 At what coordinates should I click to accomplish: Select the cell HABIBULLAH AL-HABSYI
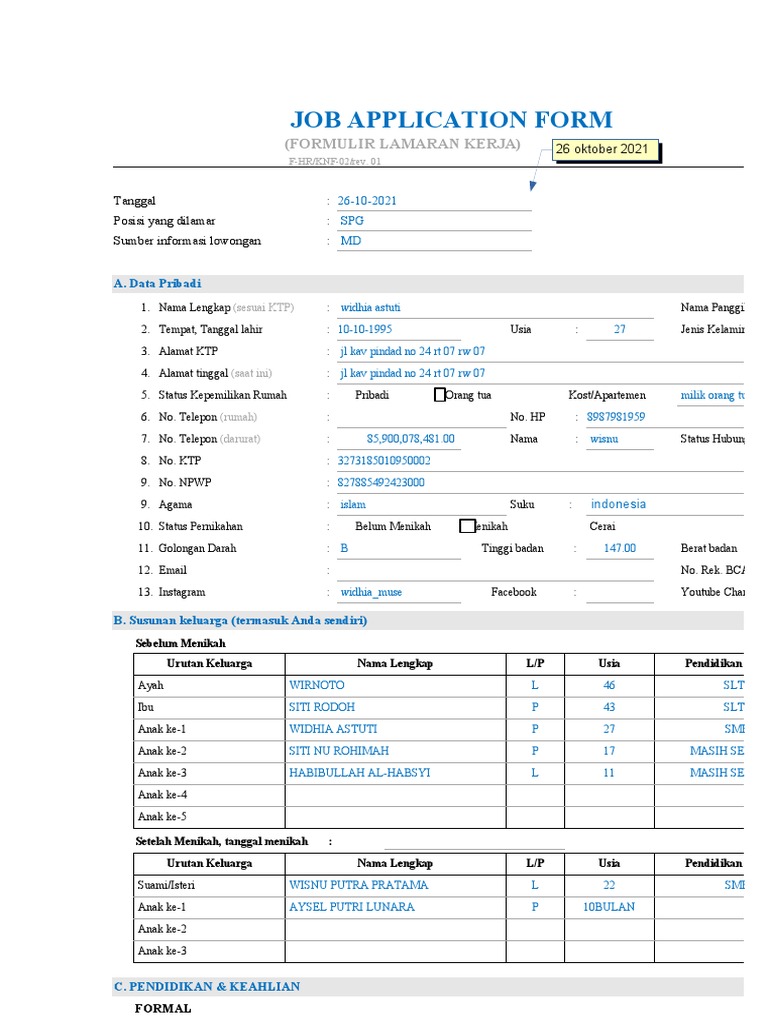(395, 773)
